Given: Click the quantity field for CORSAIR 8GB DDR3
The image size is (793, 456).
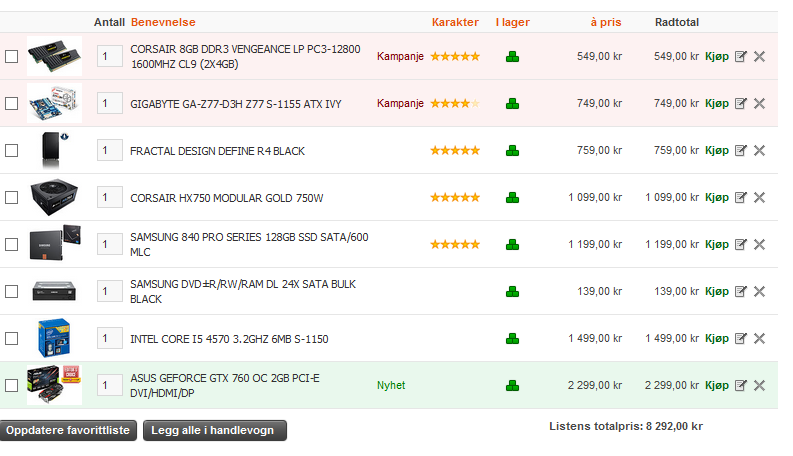Looking at the screenshot, I should click(x=110, y=56).
